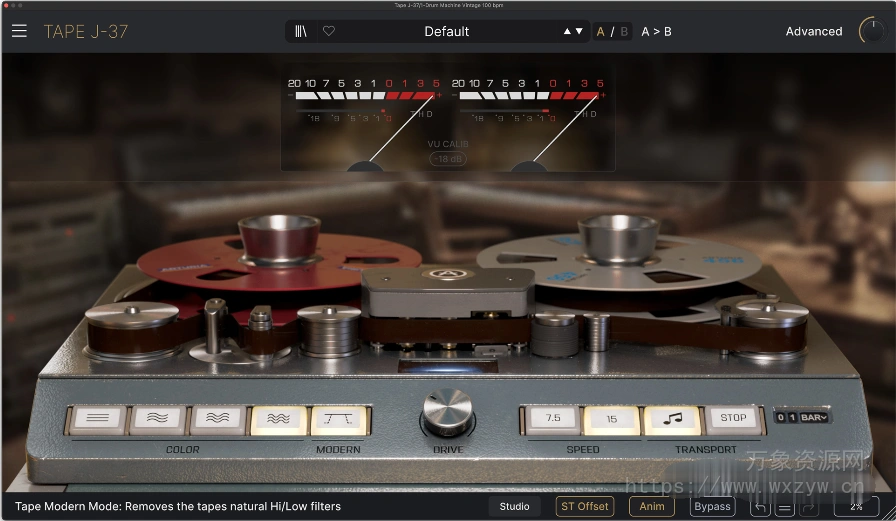896x521 pixels.
Task: Click the output knob at top right
Action: [x=873, y=31]
